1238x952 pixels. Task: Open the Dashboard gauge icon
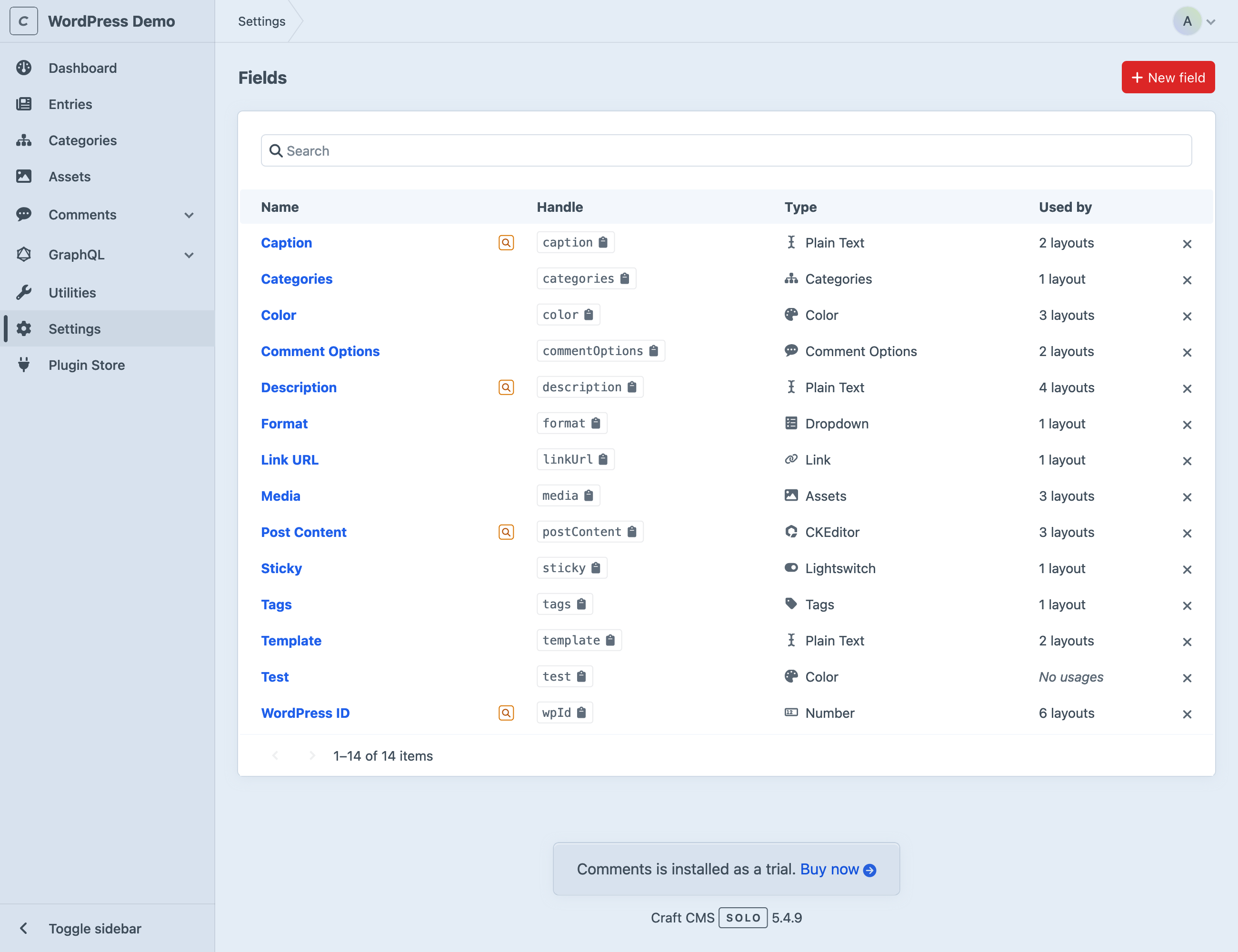coord(24,68)
